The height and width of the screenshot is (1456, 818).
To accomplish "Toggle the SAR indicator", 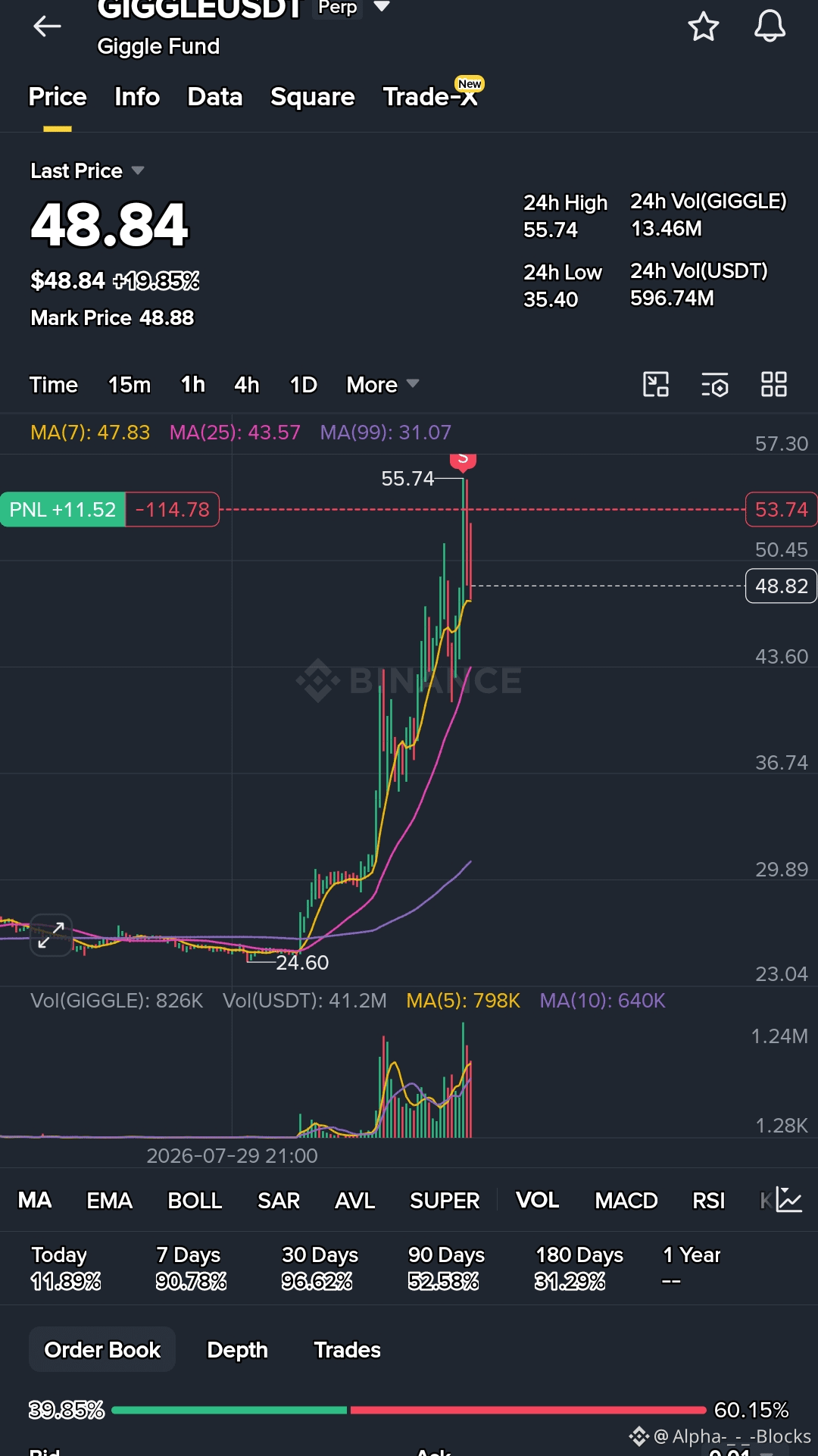I will point(279,1200).
